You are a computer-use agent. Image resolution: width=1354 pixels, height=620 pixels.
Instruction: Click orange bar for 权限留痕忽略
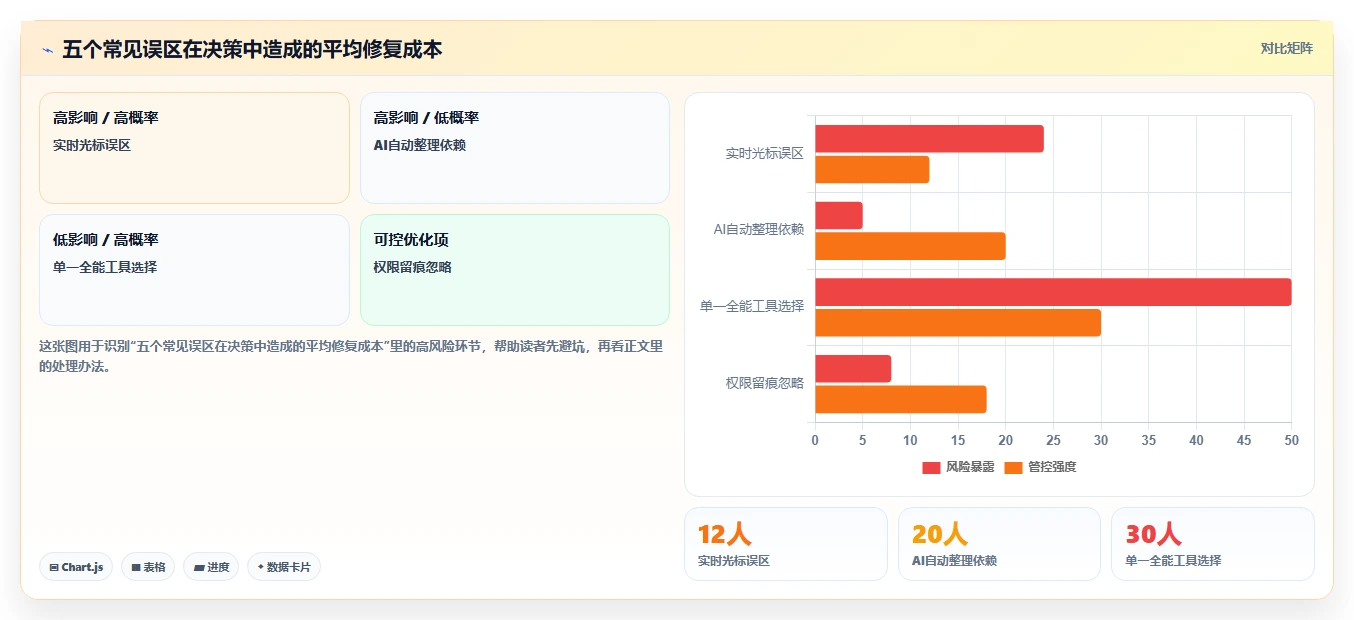tap(901, 399)
